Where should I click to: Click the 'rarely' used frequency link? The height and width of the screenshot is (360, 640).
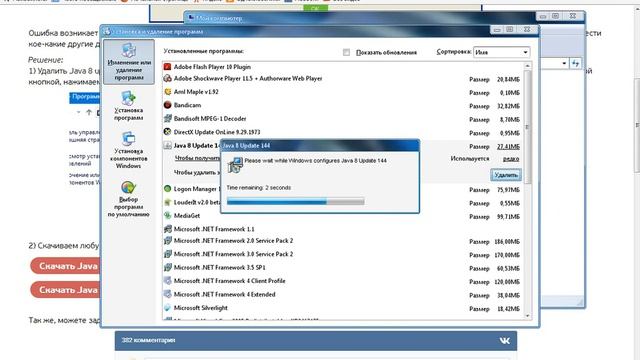pos(511,159)
